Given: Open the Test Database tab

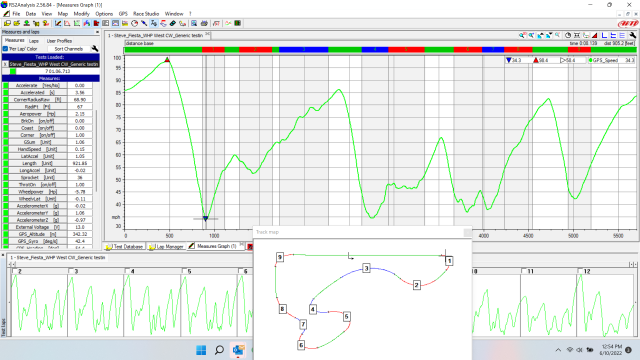Looking at the screenshot, I should tap(124, 247).
